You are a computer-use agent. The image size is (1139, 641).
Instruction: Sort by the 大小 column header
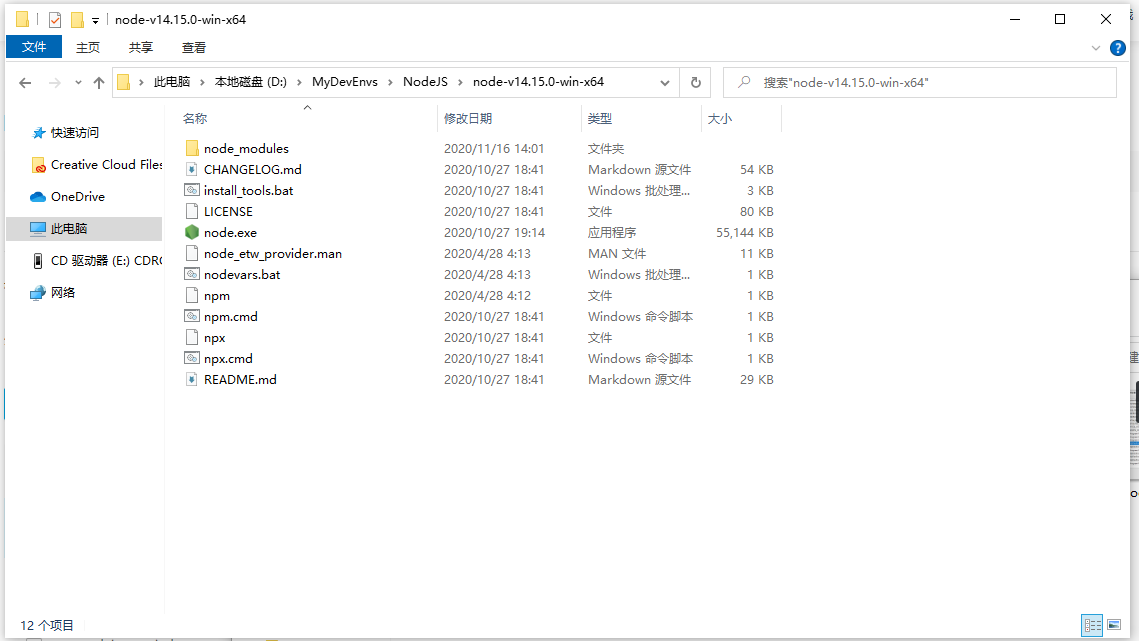[x=720, y=118]
